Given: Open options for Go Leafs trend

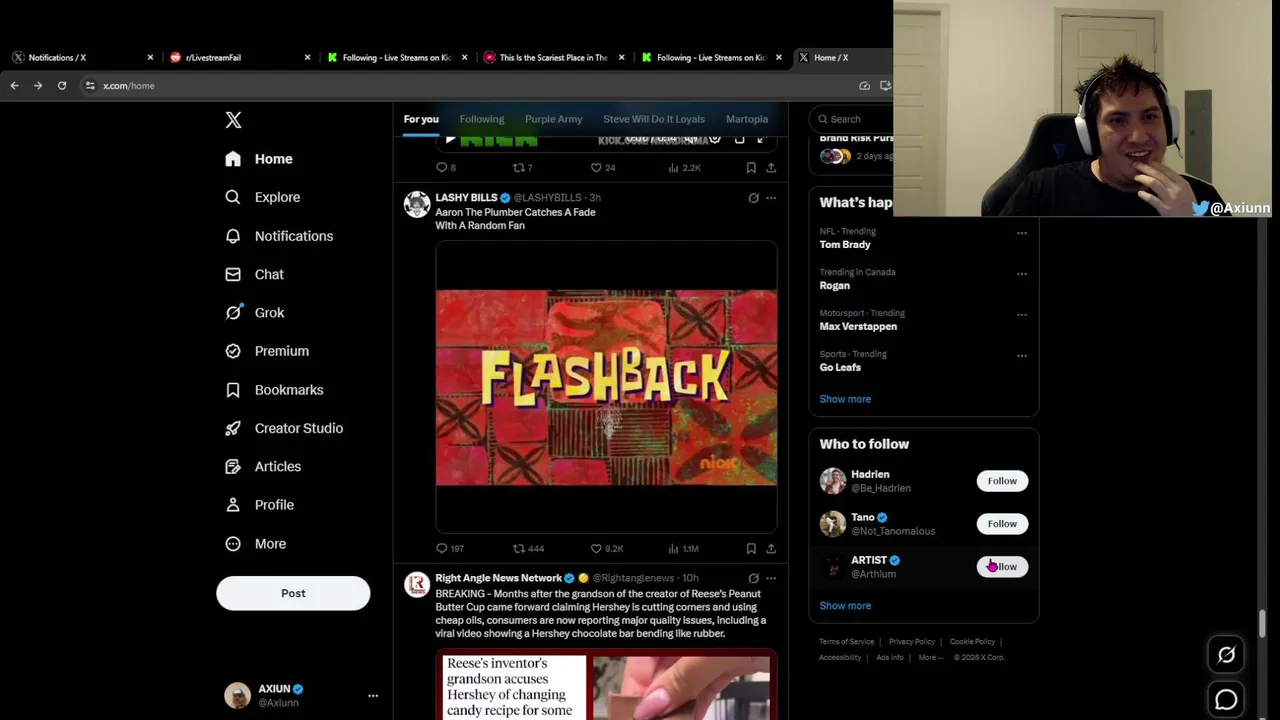Looking at the screenshot, I should (1022, 356).
